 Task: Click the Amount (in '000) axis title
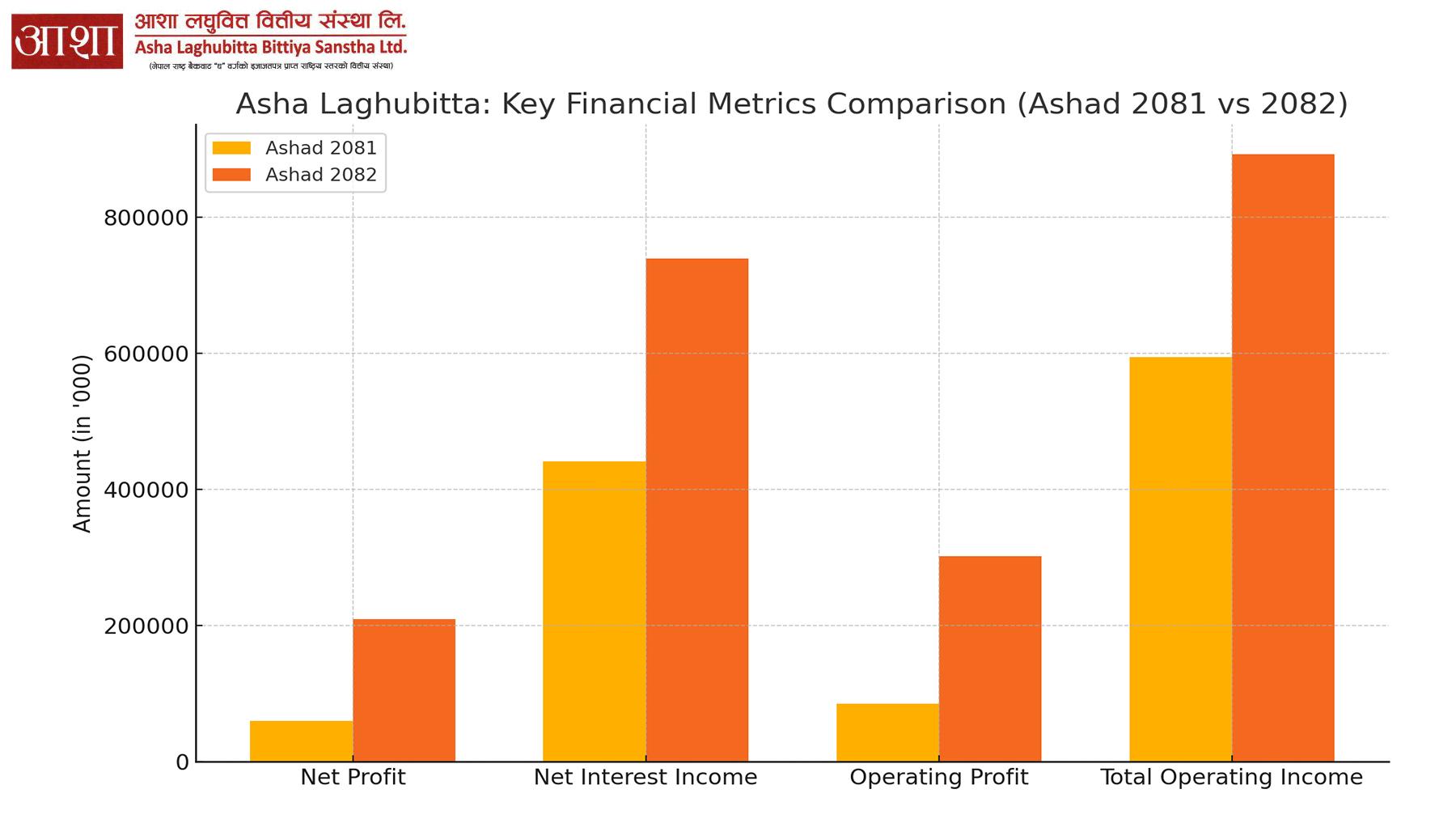pyautogui.click(x=83, y=443)
